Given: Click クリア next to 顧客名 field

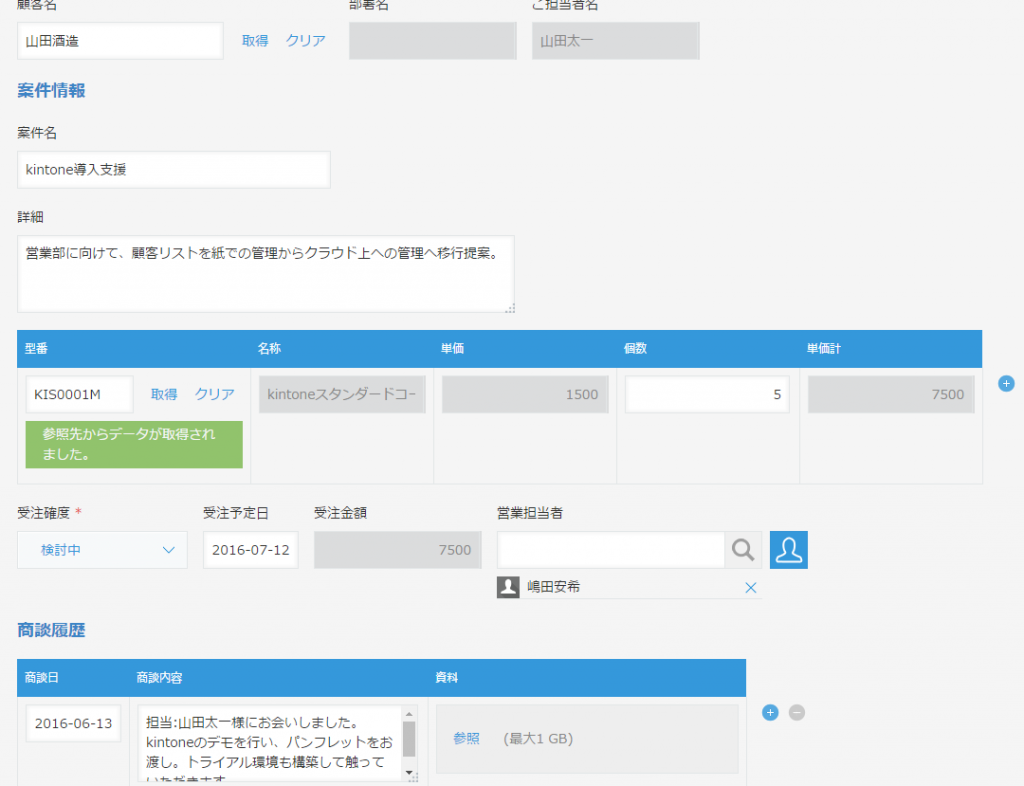Looking at the screenshot, I should click(x=305, y=40).
